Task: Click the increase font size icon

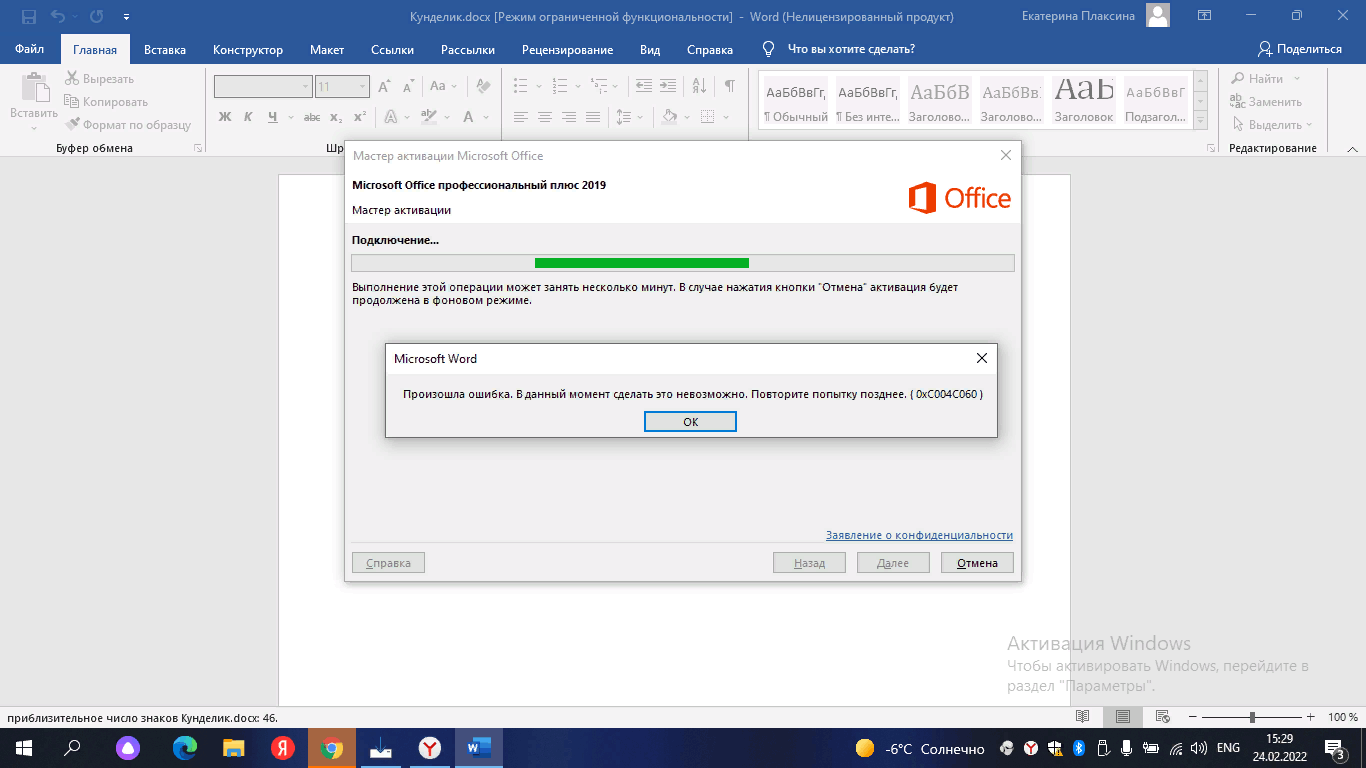Action: pyautogui.click(x=384, y=87)
